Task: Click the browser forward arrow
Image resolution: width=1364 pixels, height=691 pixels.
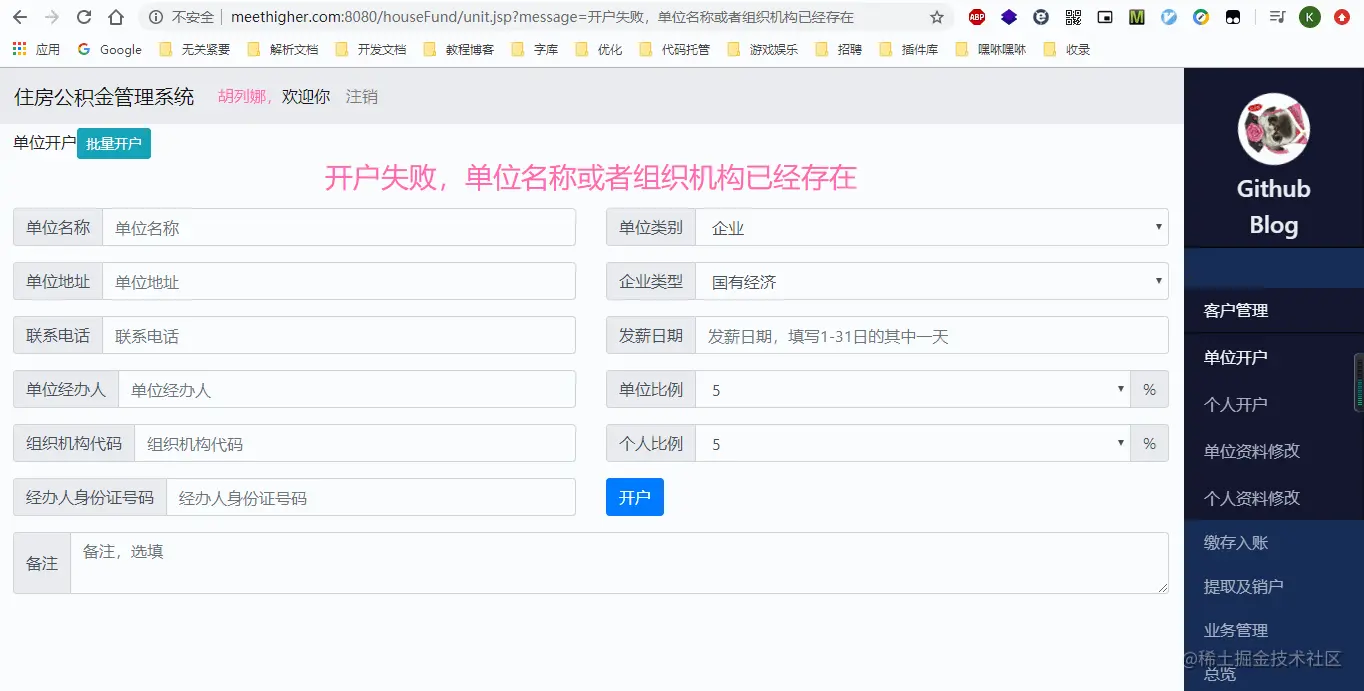Action: [x=52, y=17]
